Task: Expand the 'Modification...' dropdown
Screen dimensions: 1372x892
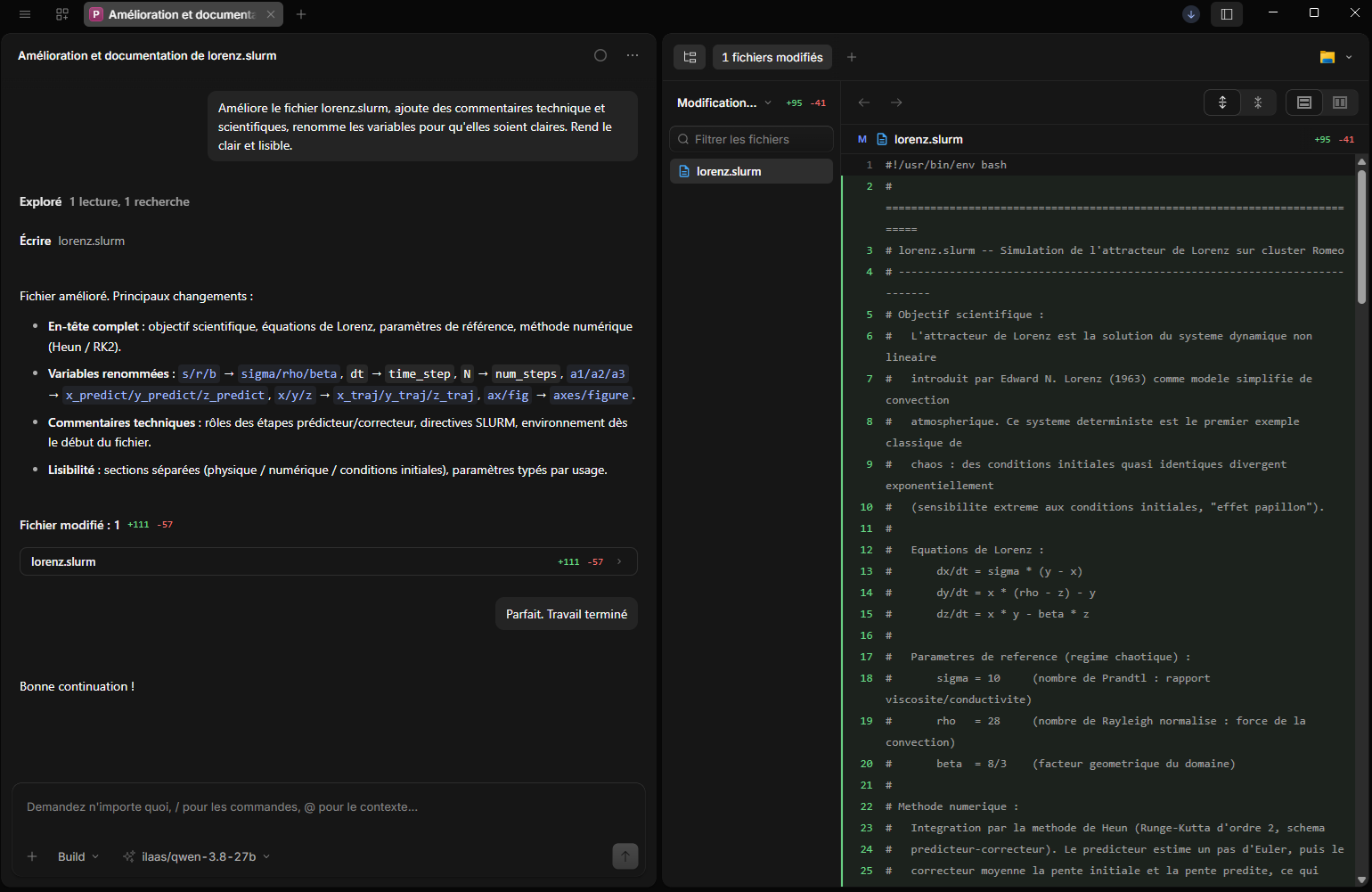Action: click(724, 102)
